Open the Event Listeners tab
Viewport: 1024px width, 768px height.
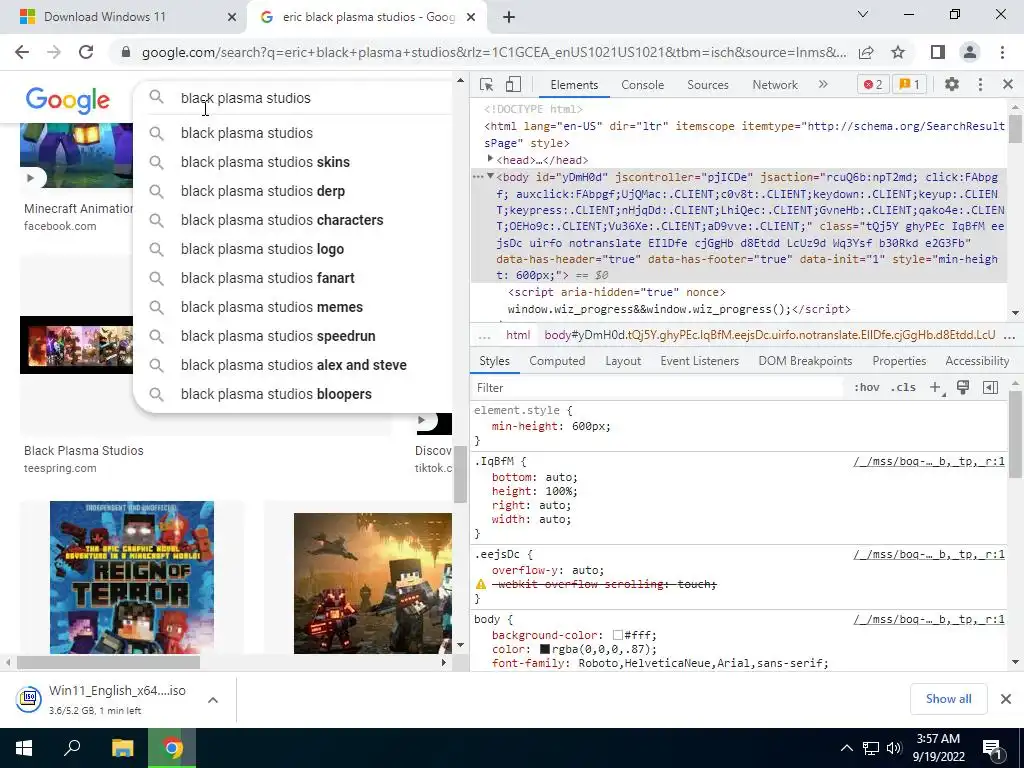tap(699, 361)
